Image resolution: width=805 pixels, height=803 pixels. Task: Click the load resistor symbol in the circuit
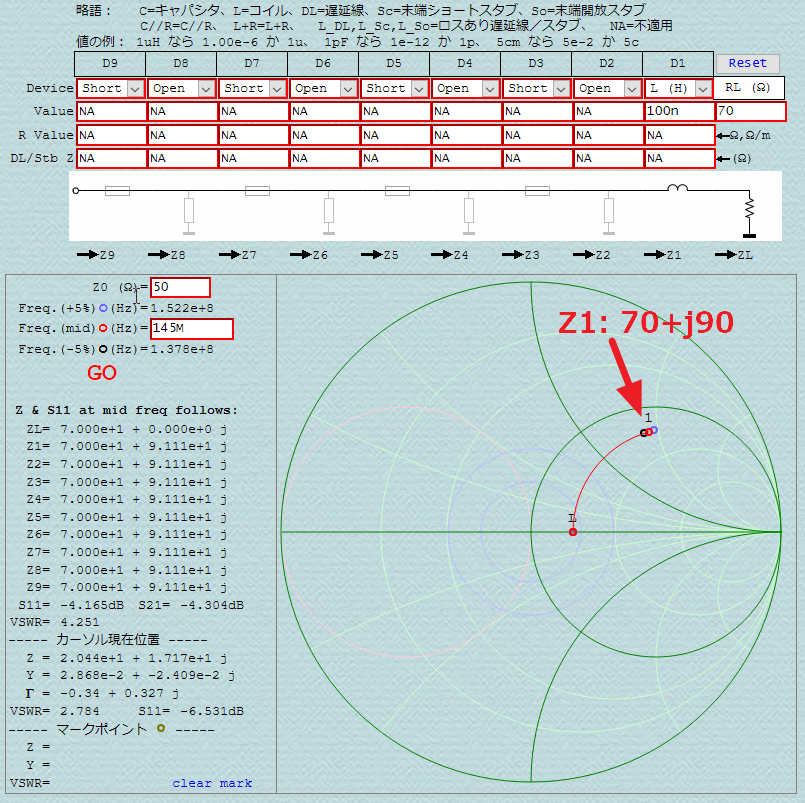(x=750, y=209)
